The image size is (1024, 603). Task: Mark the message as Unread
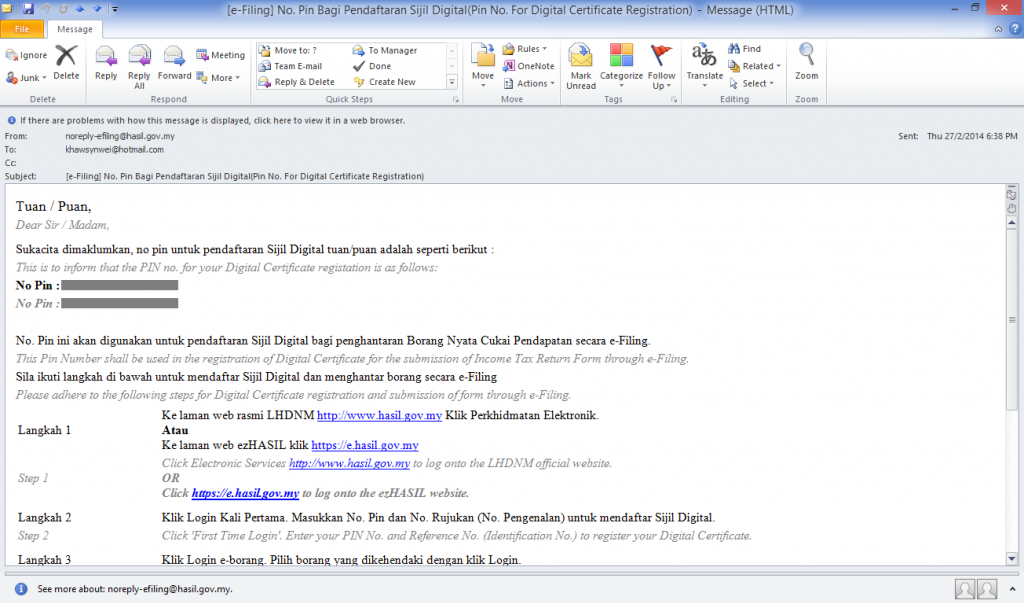click(581, 66)
